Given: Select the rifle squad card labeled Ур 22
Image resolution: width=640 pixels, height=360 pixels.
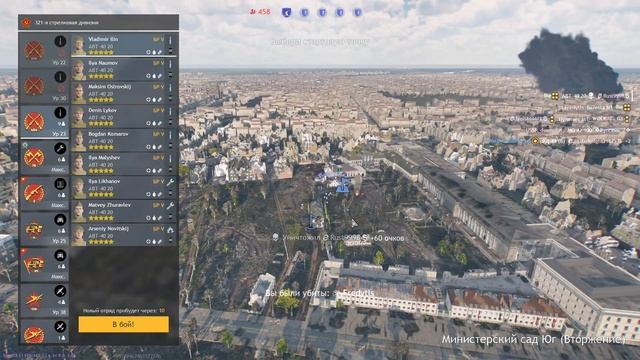Looking at the screenshot, I should pos(44,50).
